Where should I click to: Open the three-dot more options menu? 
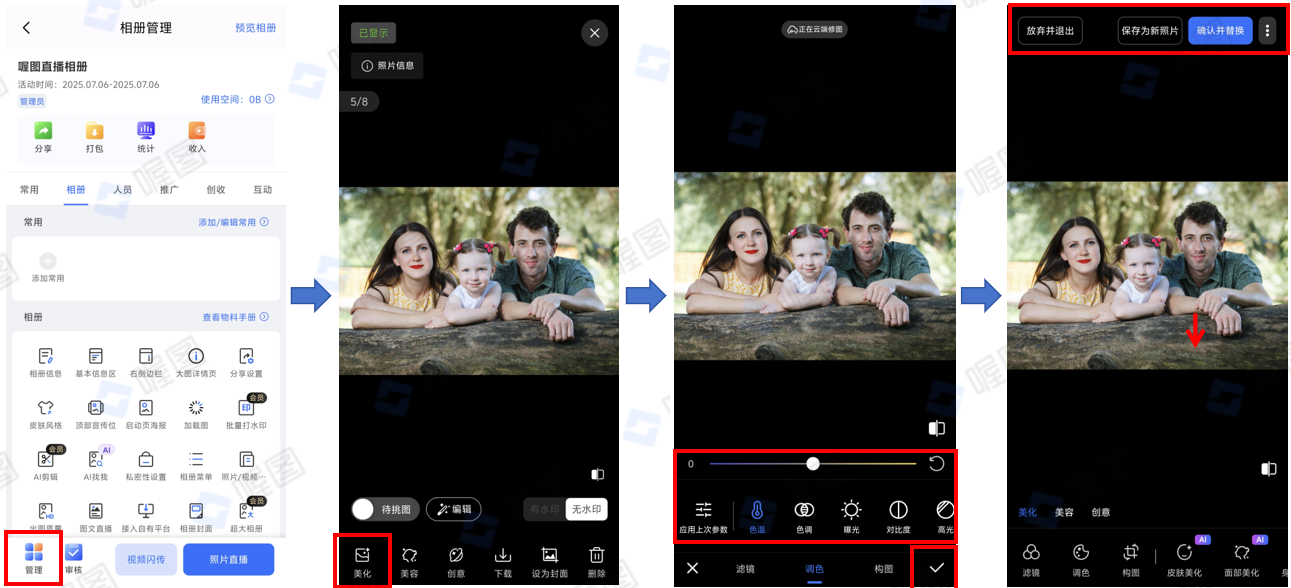point(1268,31)
